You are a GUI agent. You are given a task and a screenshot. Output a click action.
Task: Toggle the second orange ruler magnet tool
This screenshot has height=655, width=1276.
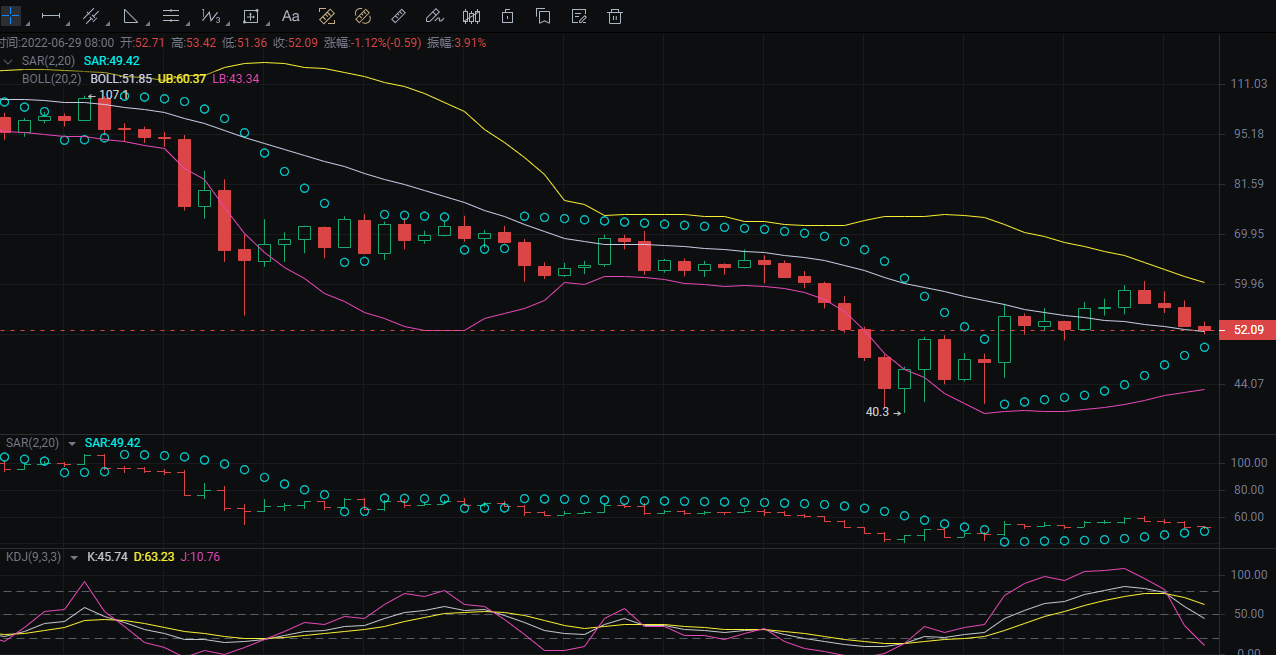coord(362,16)
